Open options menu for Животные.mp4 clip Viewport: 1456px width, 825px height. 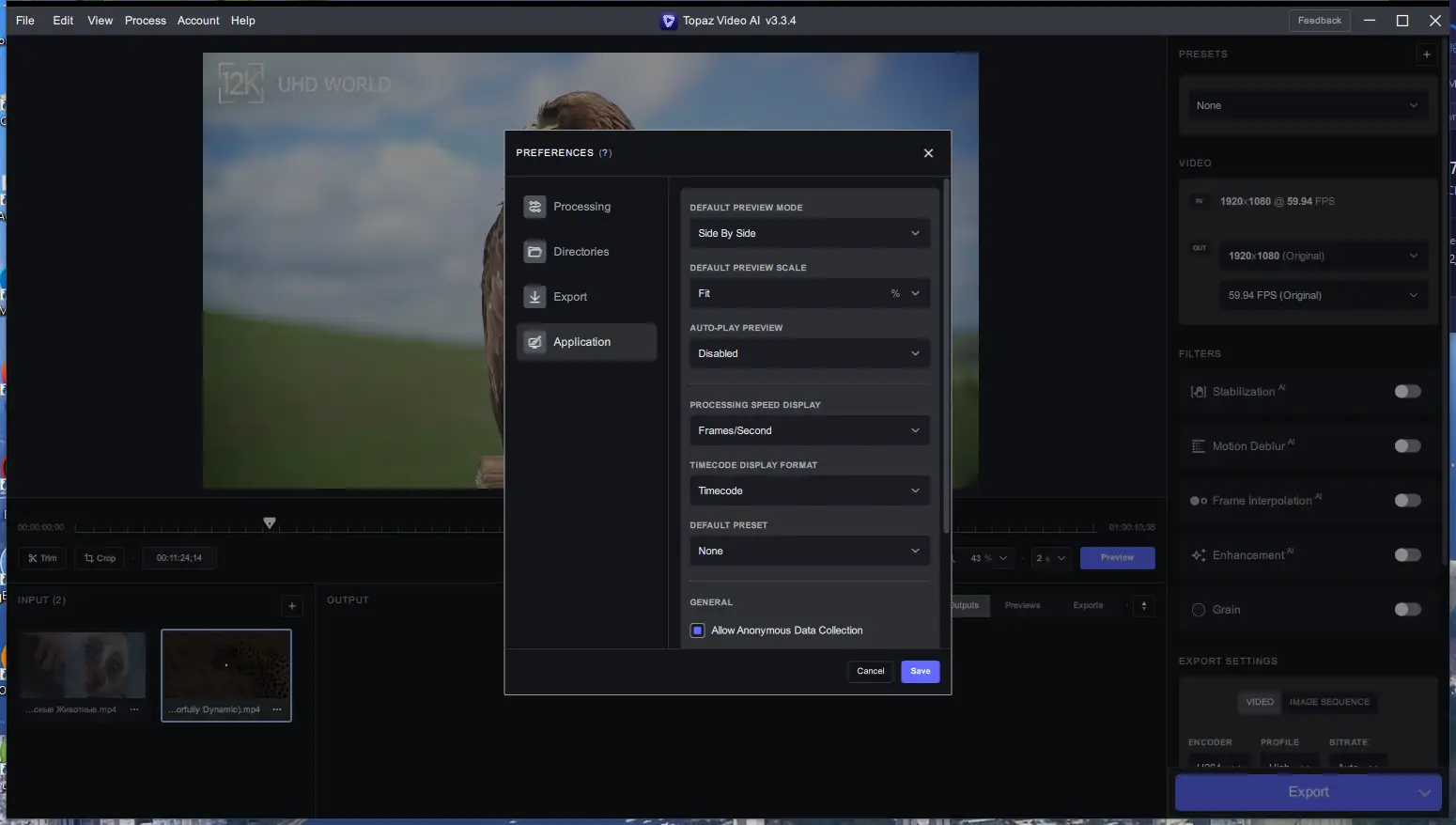click(x=134, y=709)
